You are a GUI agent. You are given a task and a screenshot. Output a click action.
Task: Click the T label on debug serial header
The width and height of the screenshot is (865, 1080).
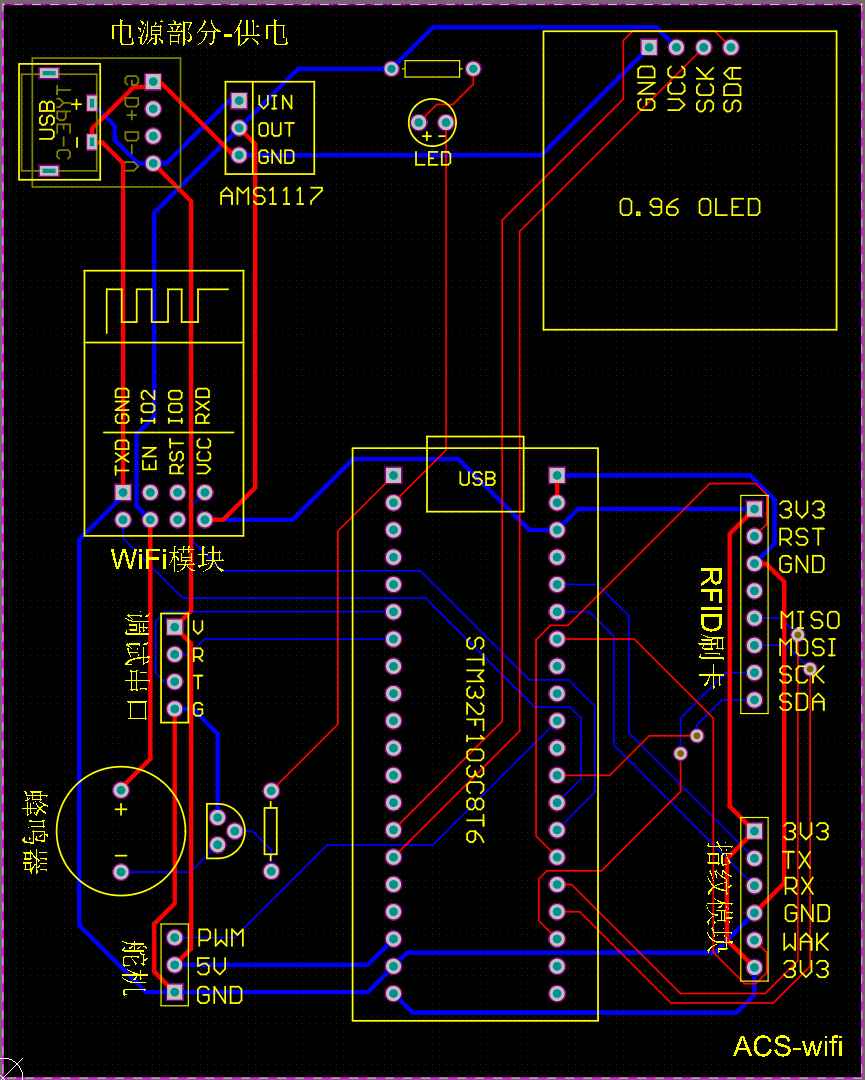[x=198, y=683]
